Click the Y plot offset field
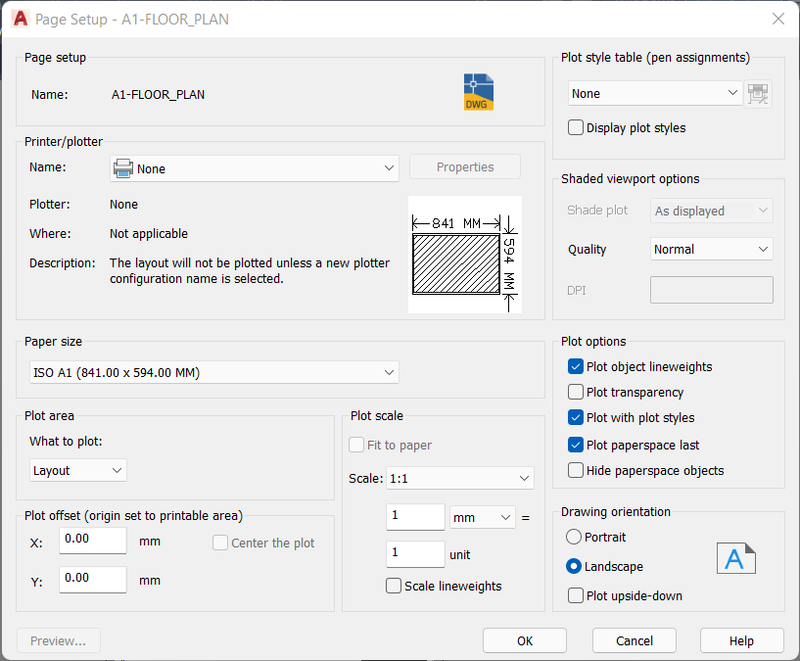 pos(93,579)
